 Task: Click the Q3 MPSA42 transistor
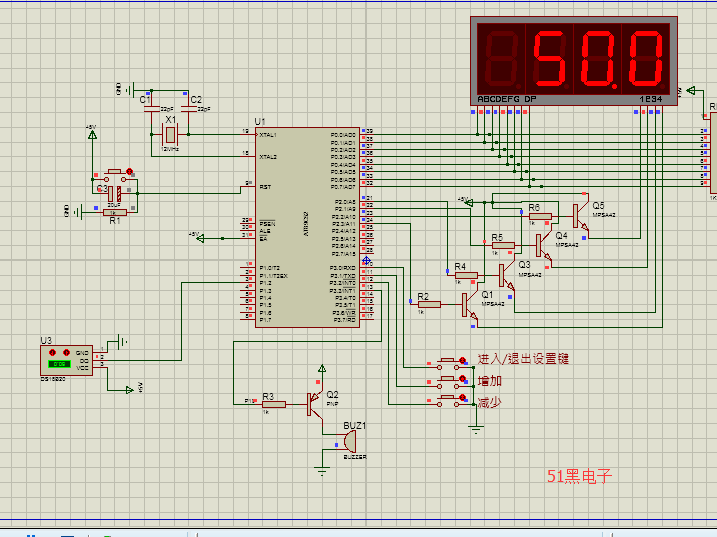click(x=507, y=274)
